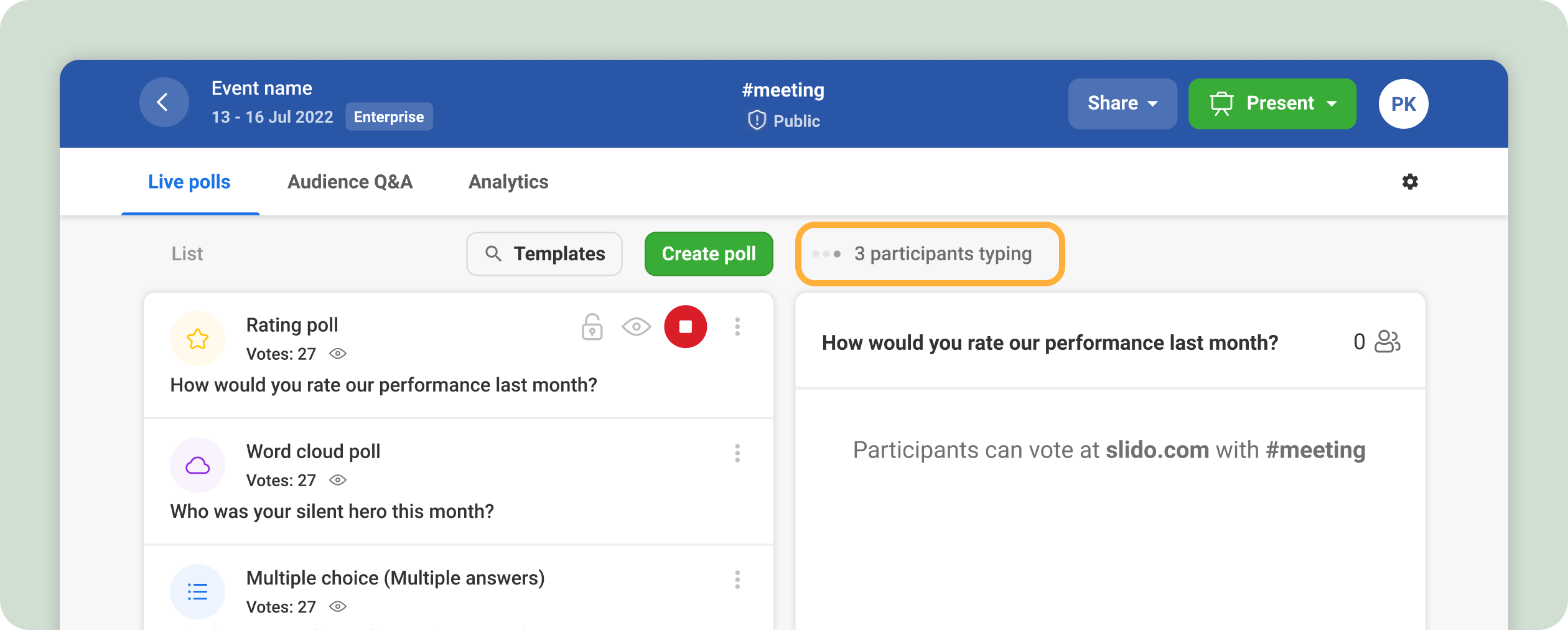The height and width of the screenshot is (630, 1568).
Task: Stop the active Rating poll
Action: point(685,327)
